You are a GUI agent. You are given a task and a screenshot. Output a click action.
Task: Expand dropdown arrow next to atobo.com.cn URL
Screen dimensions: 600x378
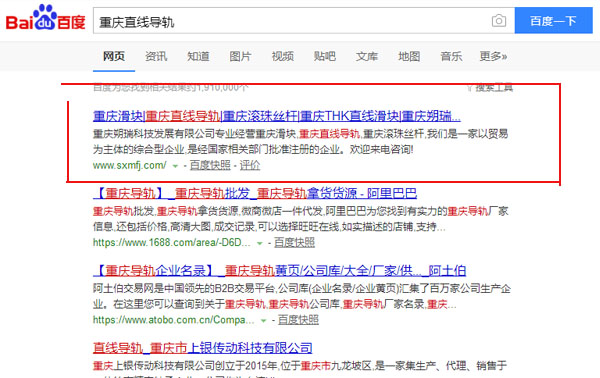point(263,321)
